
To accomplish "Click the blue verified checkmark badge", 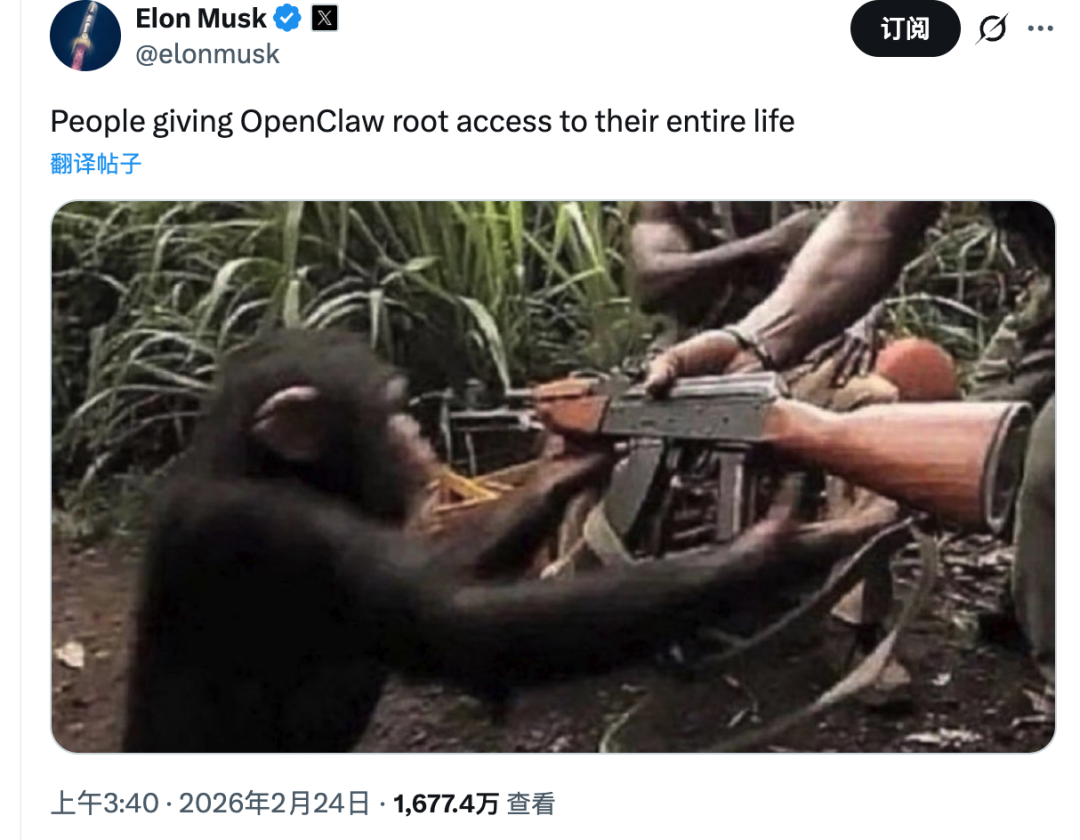I will [287, 19].
